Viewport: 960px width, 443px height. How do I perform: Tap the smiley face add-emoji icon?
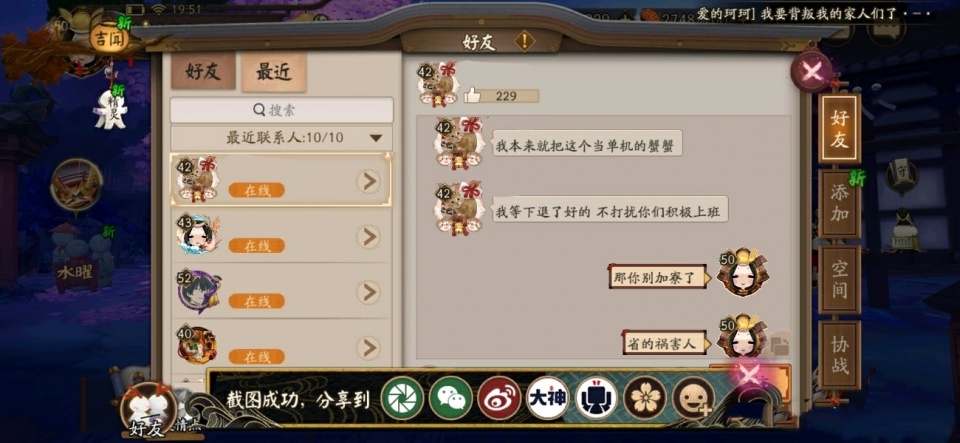(694, 398)
